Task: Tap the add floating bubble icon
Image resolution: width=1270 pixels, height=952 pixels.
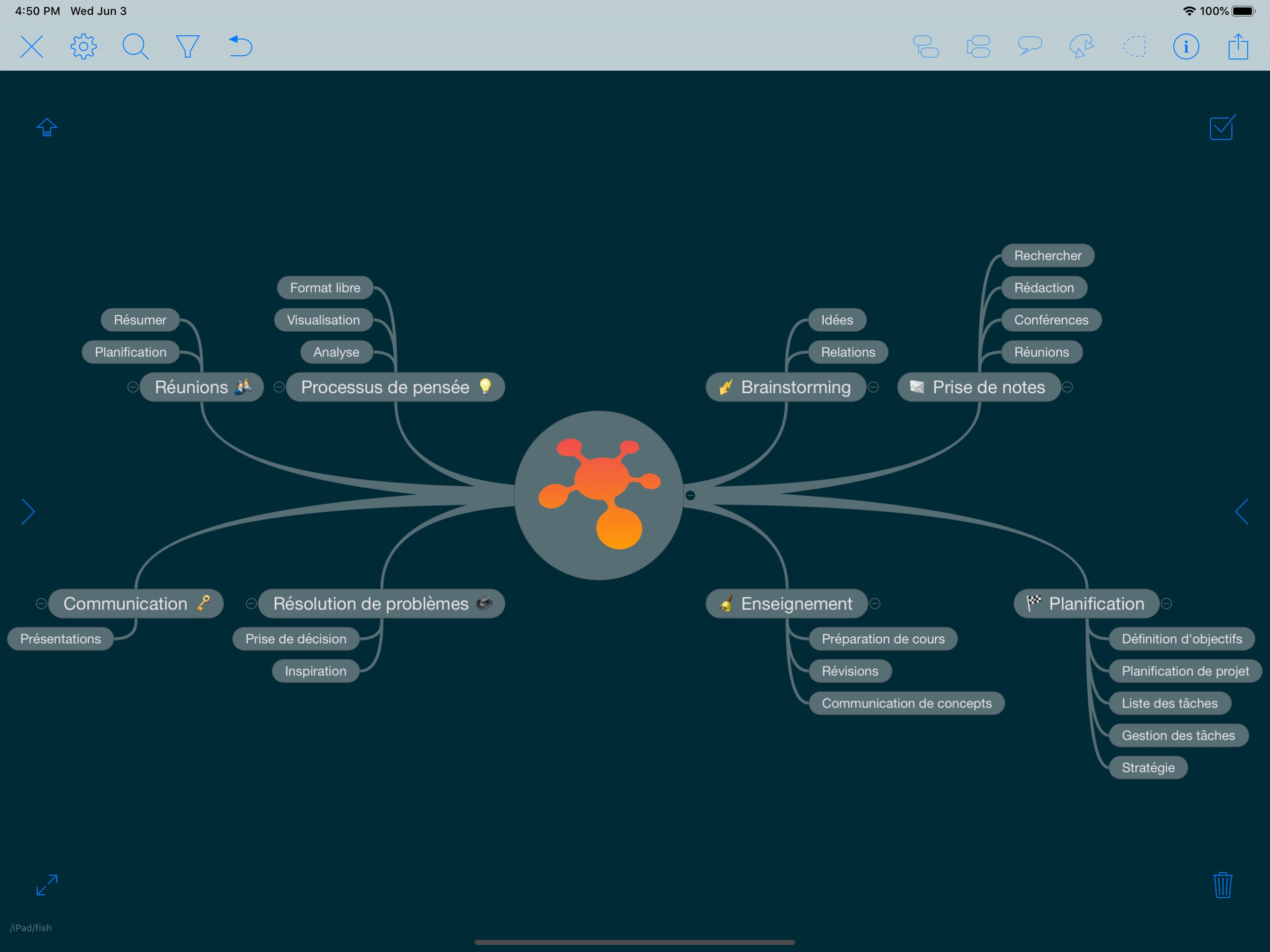Action: 1030,46
